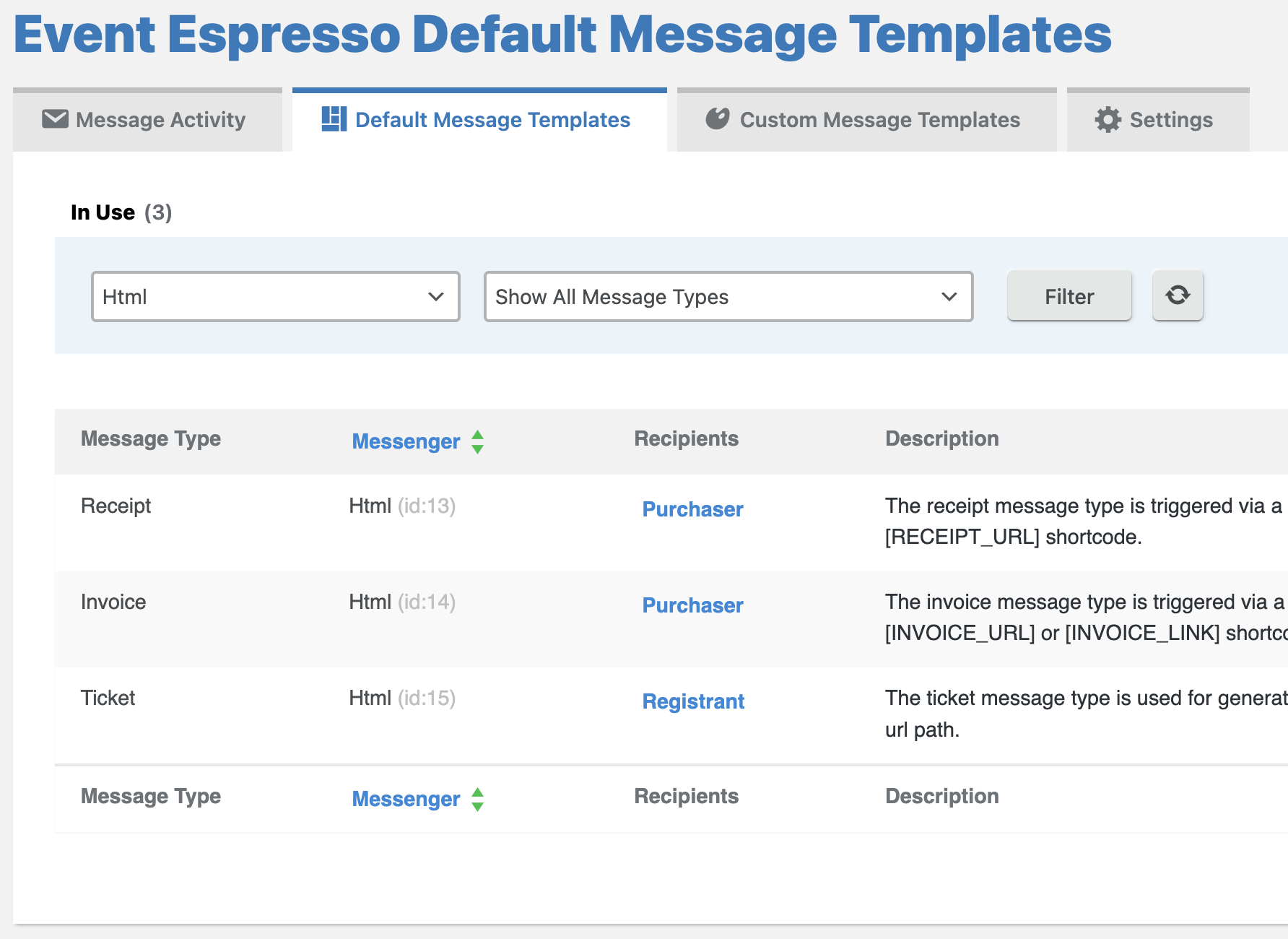This screenshot has width=1288, height=939.
Task: Click the Html (id:14) messenger cell
Action: pos(402,602)
